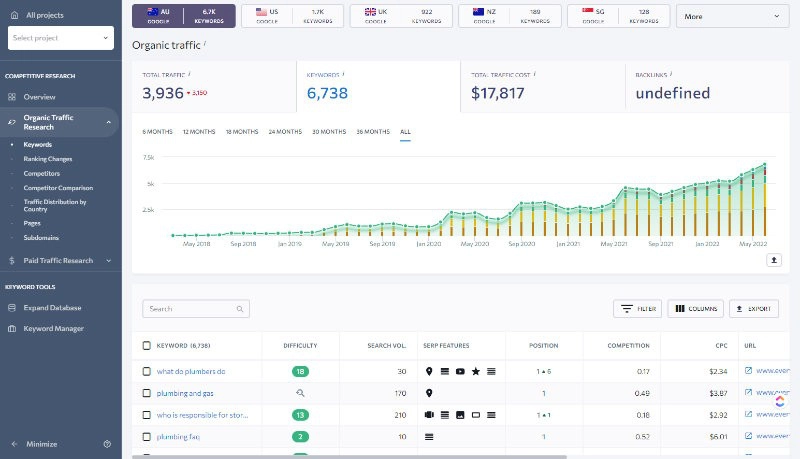Viewport: 800px width, 459px height.
Task: Switch to the UK Google tab
Action: 401,16
